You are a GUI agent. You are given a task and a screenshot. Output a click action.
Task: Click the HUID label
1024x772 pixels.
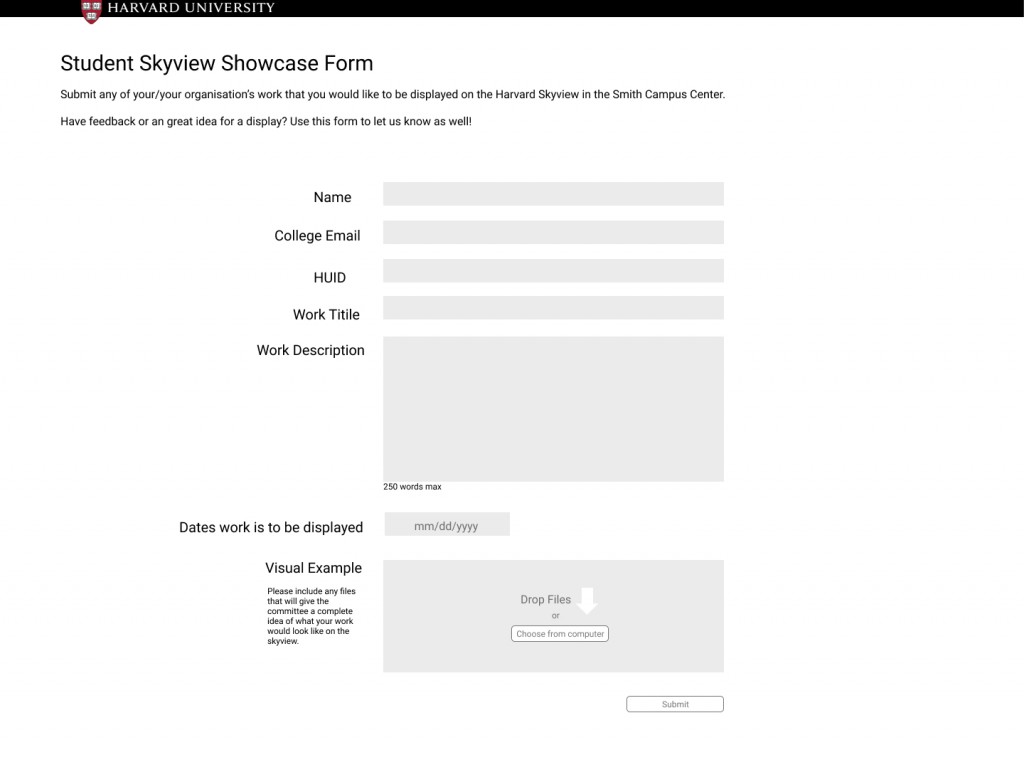coord(329,278)
